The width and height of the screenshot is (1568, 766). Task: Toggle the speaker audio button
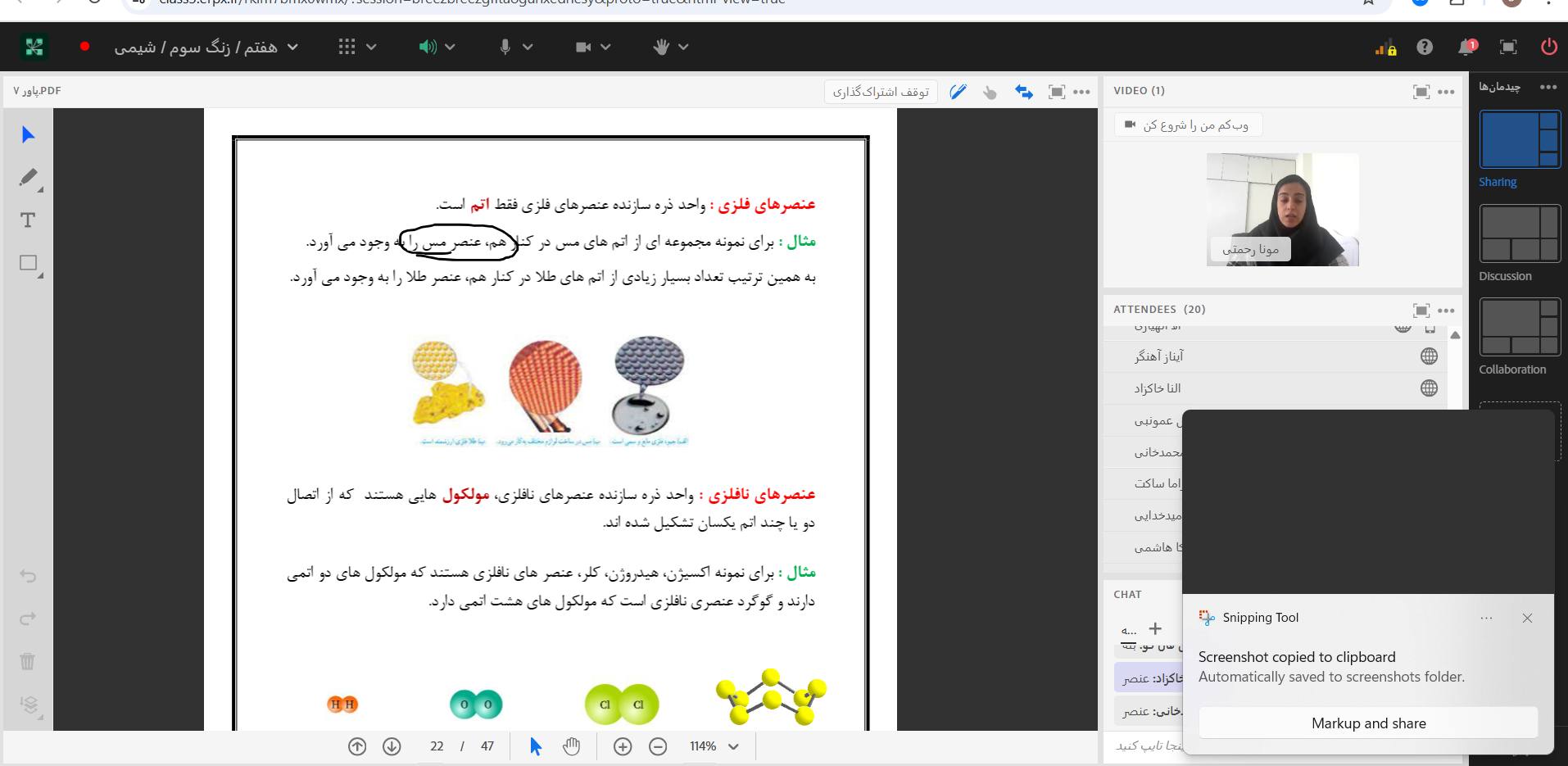(427, 48)
